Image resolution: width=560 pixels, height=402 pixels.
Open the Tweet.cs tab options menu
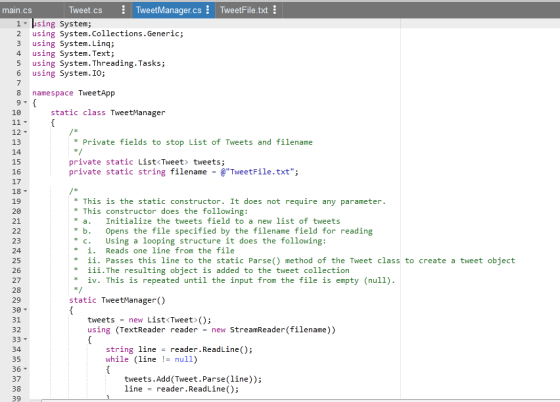pyautogui.click(x=124, y=10)
